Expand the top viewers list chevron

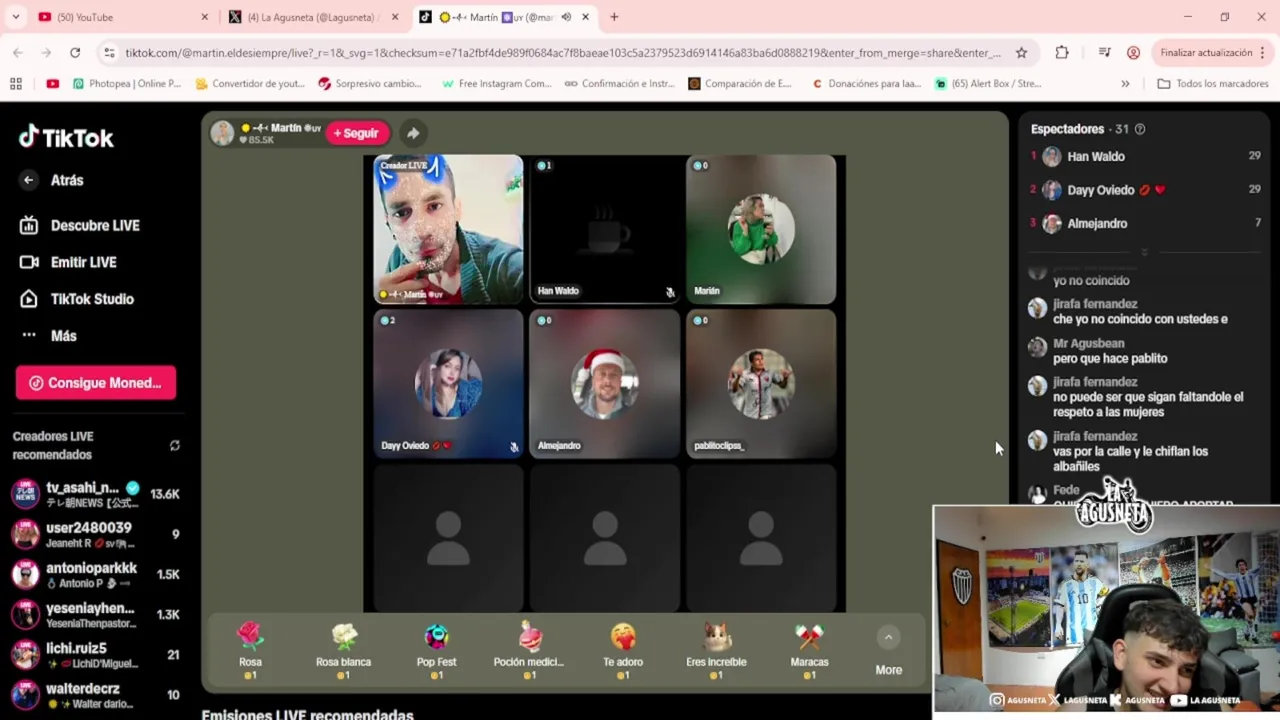(x=1145, y=252)
